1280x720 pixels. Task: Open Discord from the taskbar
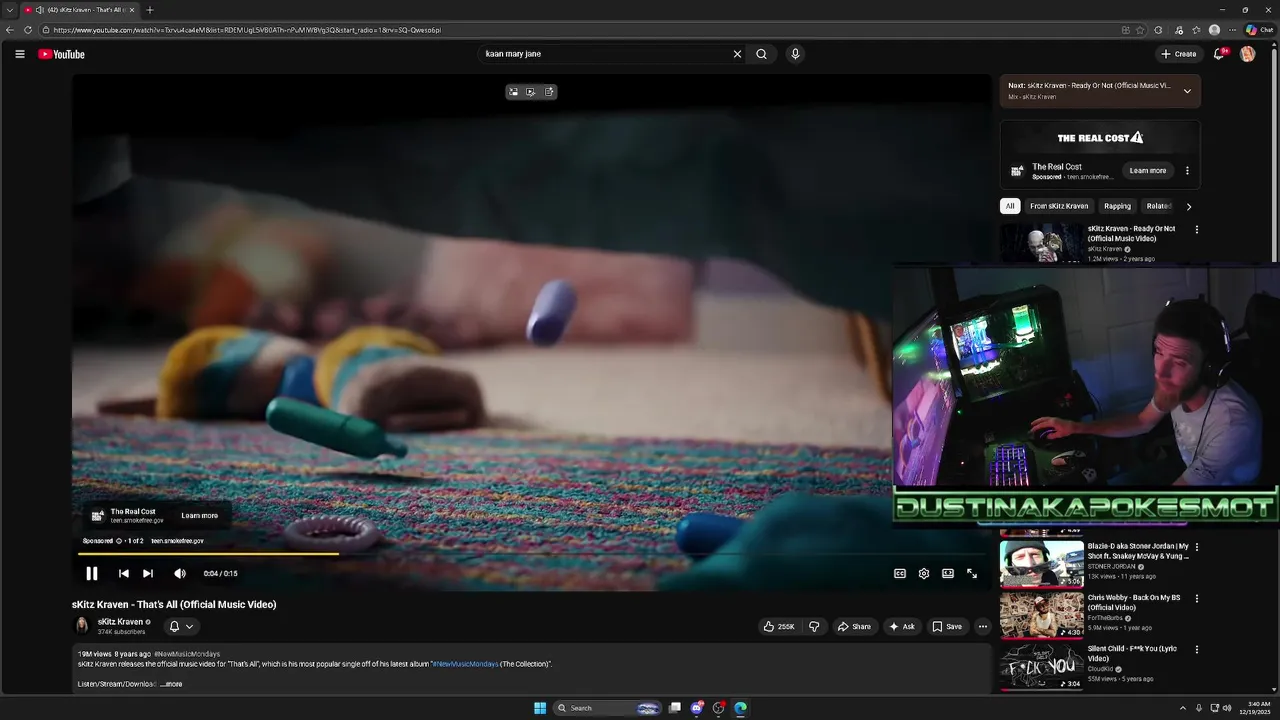click(x=697, y=708)
